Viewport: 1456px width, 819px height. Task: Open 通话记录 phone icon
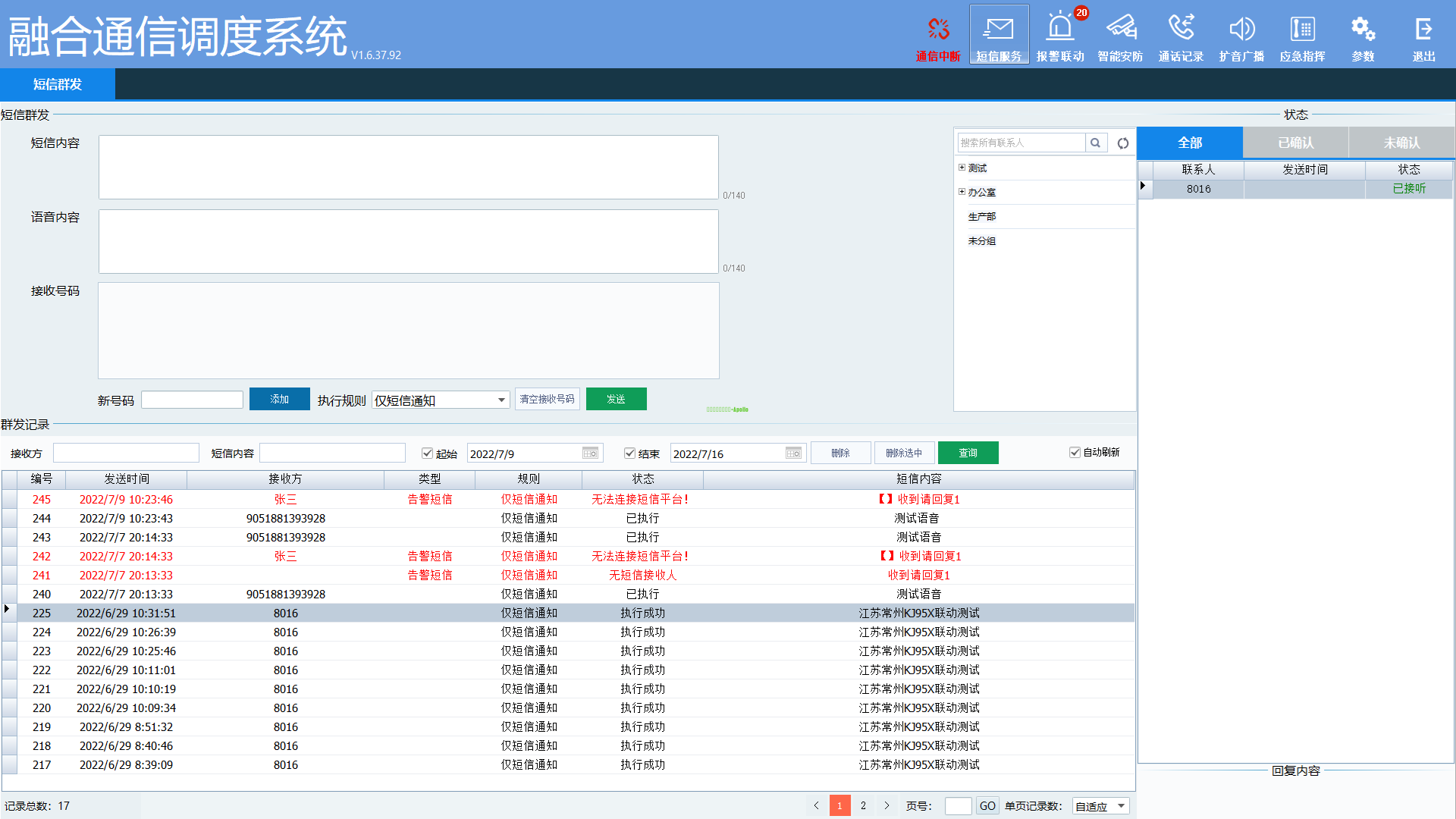1181,28
